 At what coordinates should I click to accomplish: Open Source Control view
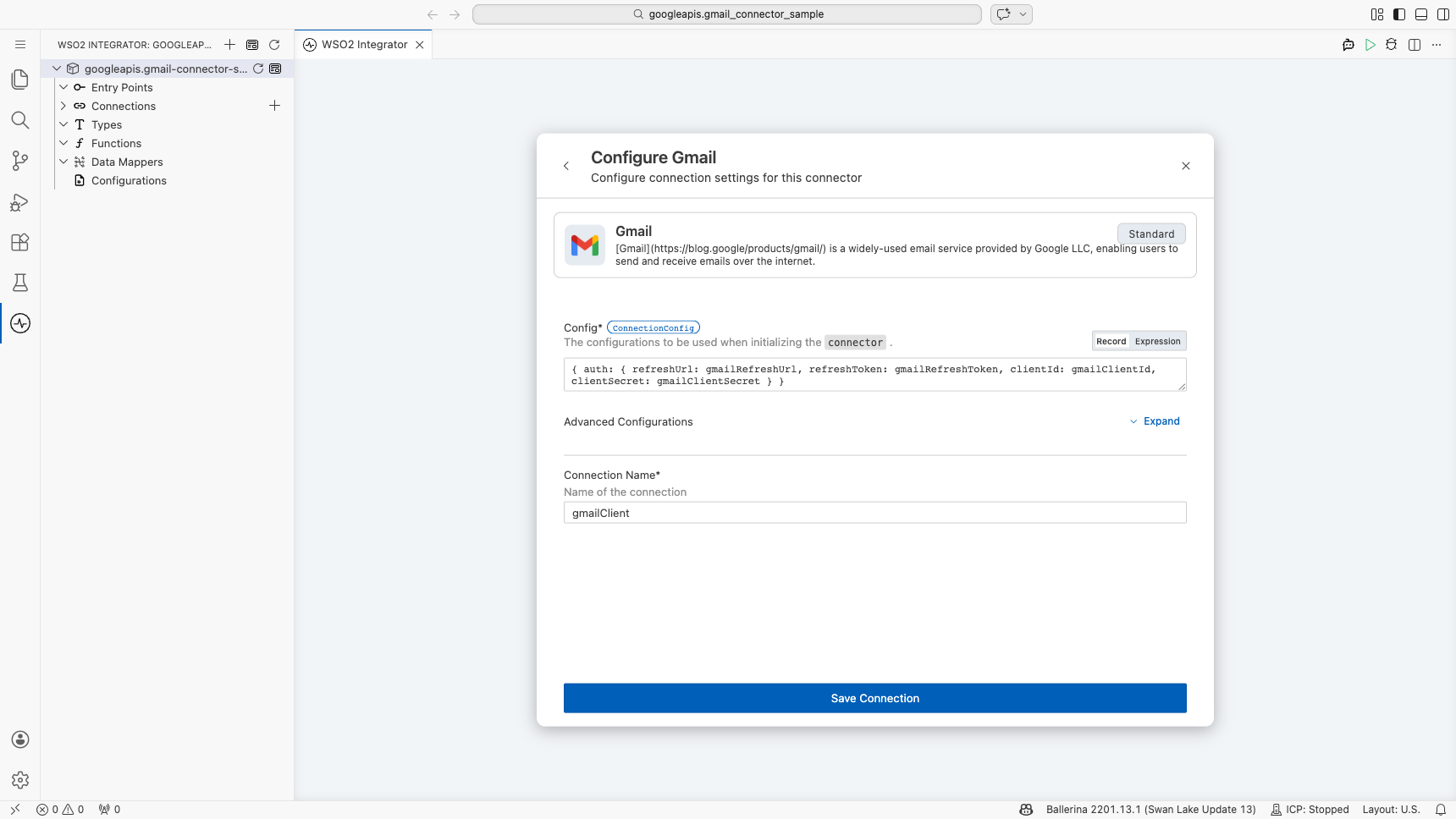click(20, 161)
